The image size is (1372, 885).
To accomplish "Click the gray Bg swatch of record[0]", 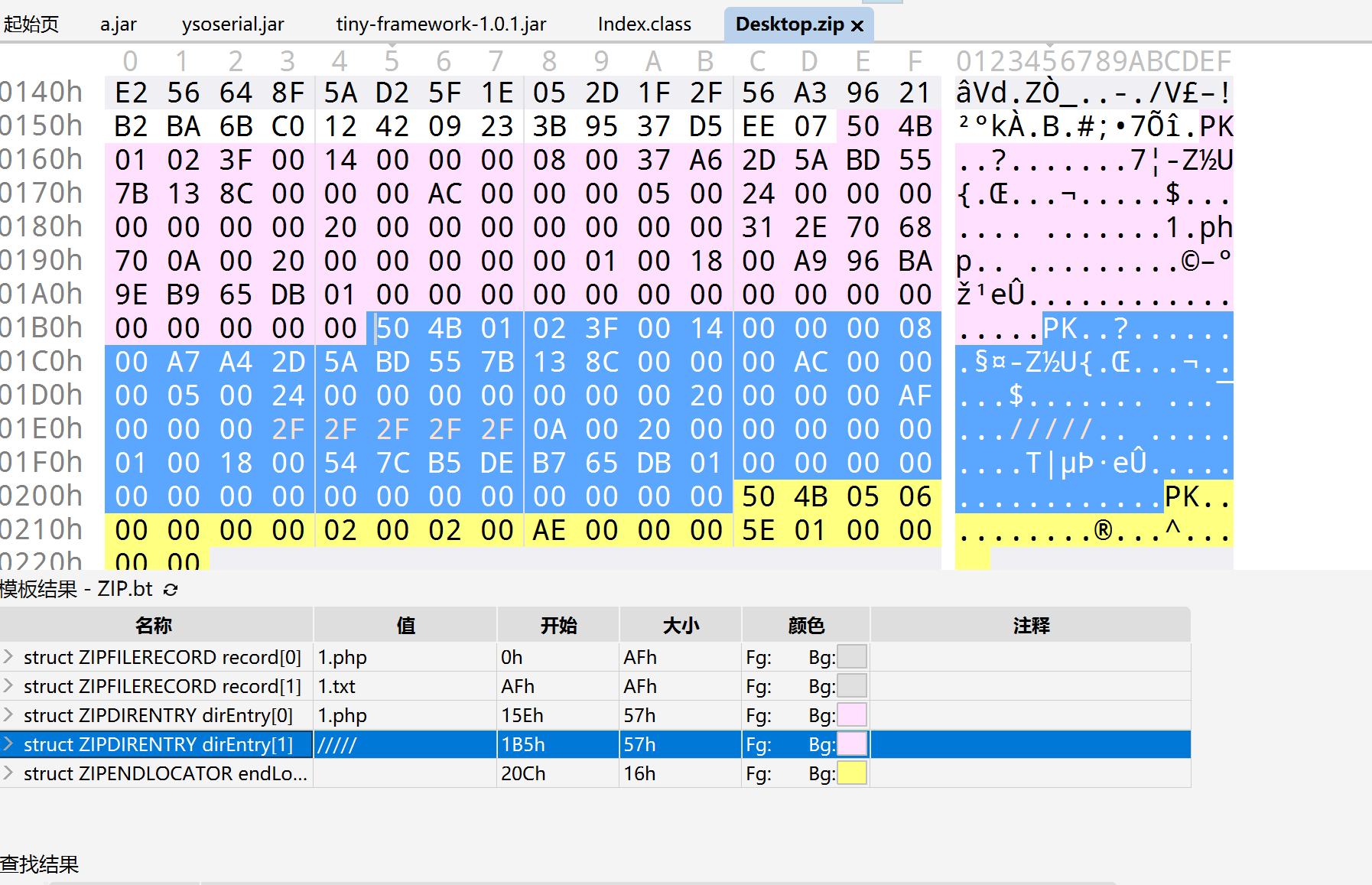I will [852, 657].
